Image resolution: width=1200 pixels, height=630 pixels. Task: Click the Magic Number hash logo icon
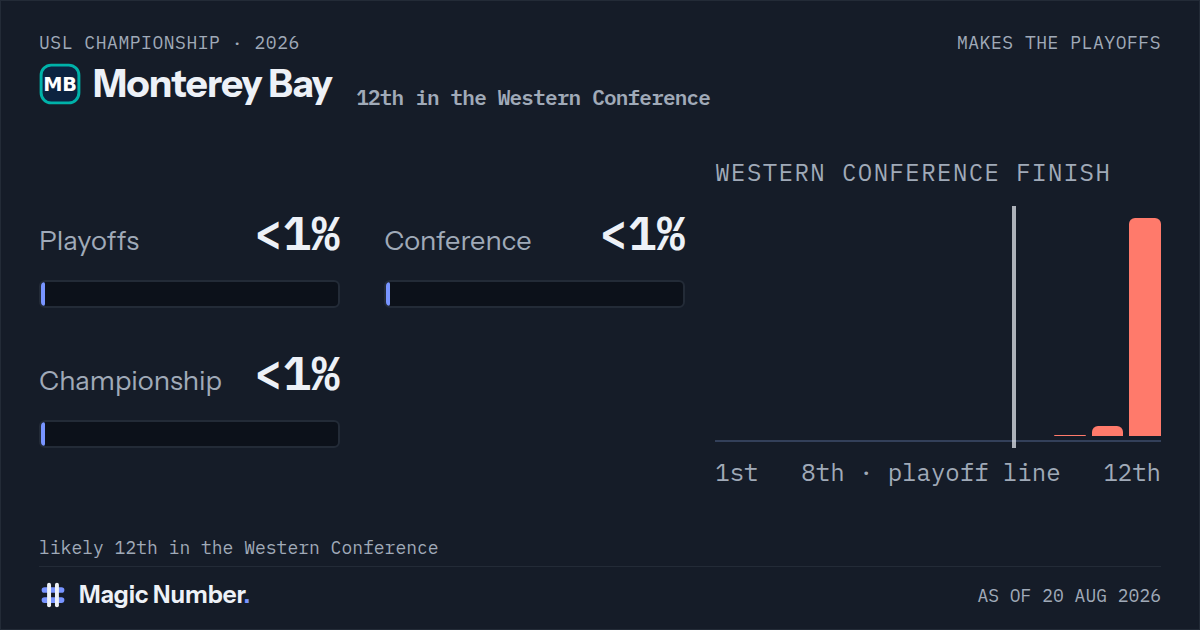point(53,595)
